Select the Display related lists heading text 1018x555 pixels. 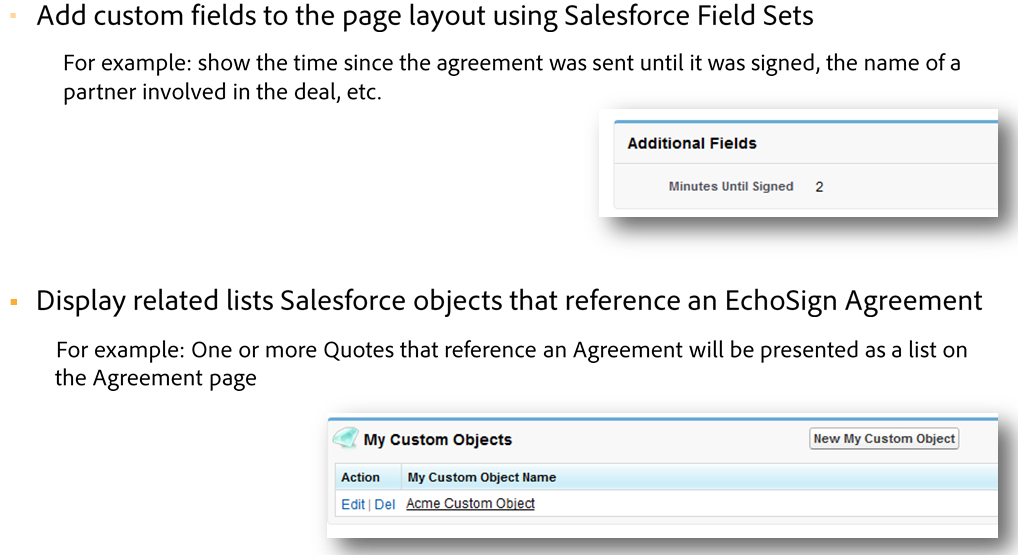pyautogui.click(x=508, y=301)
